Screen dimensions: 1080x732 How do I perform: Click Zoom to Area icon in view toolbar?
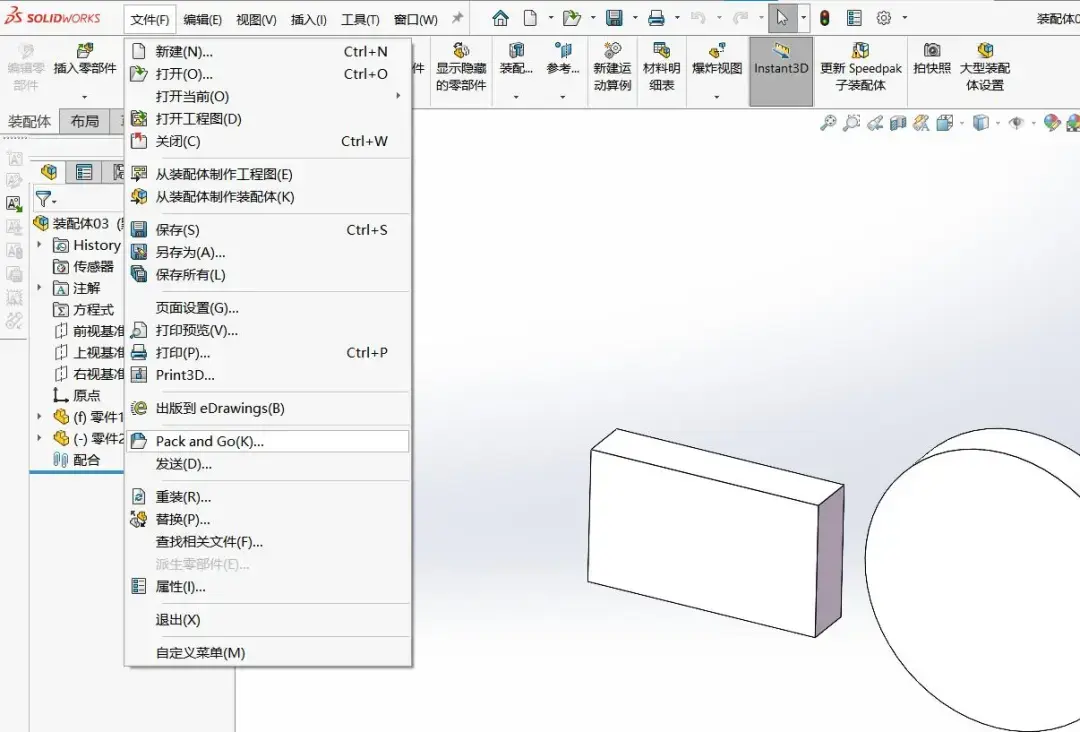[851, 123]
